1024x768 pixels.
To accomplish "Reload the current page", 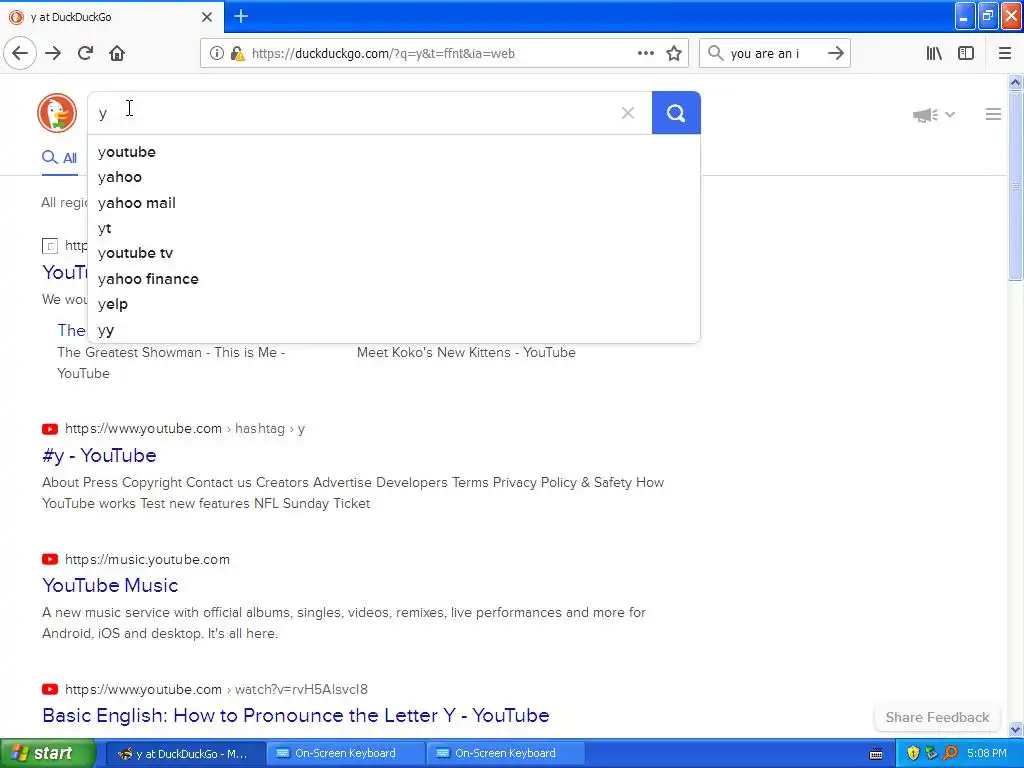I will point(85,53).
